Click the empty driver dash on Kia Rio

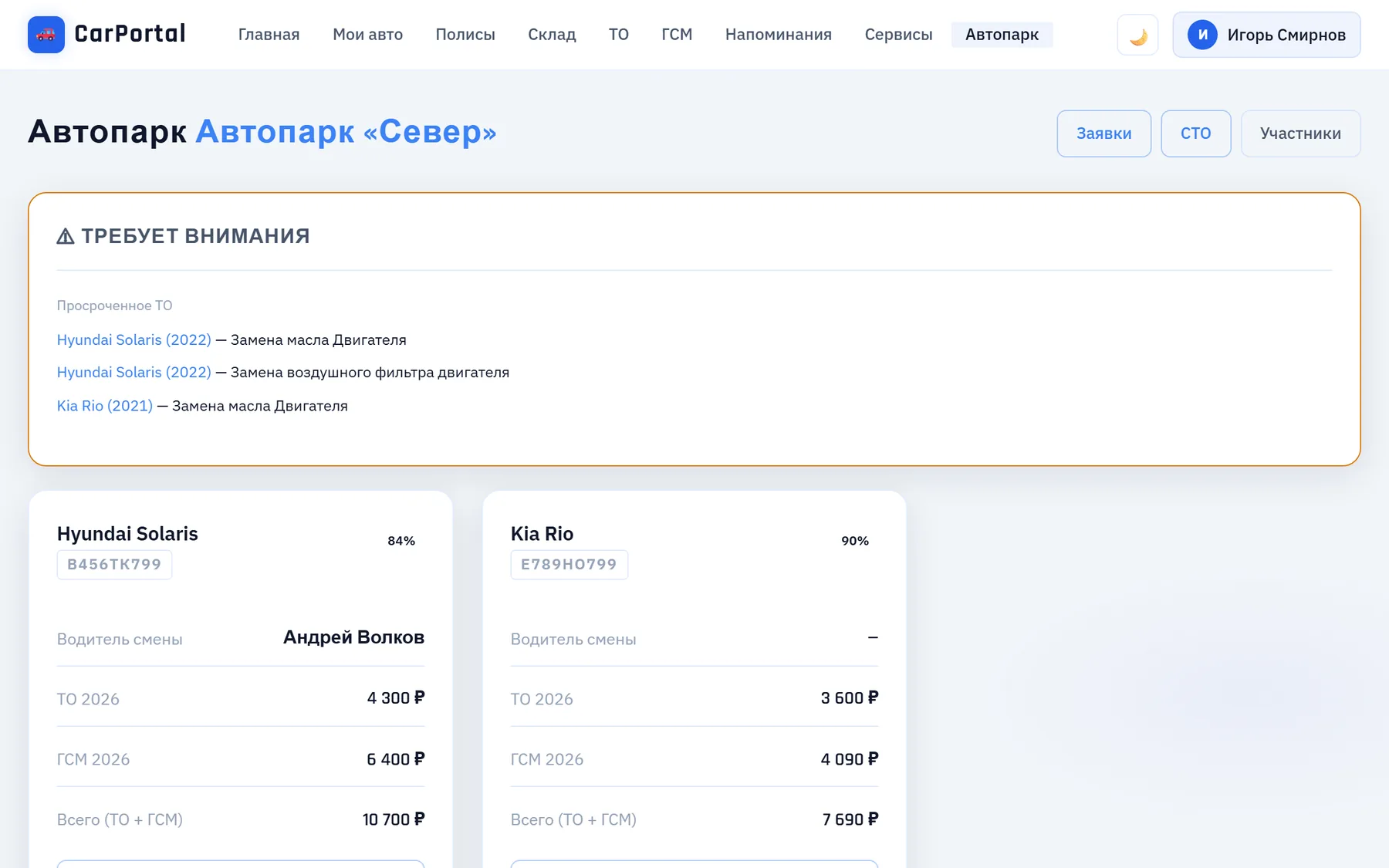873,637
